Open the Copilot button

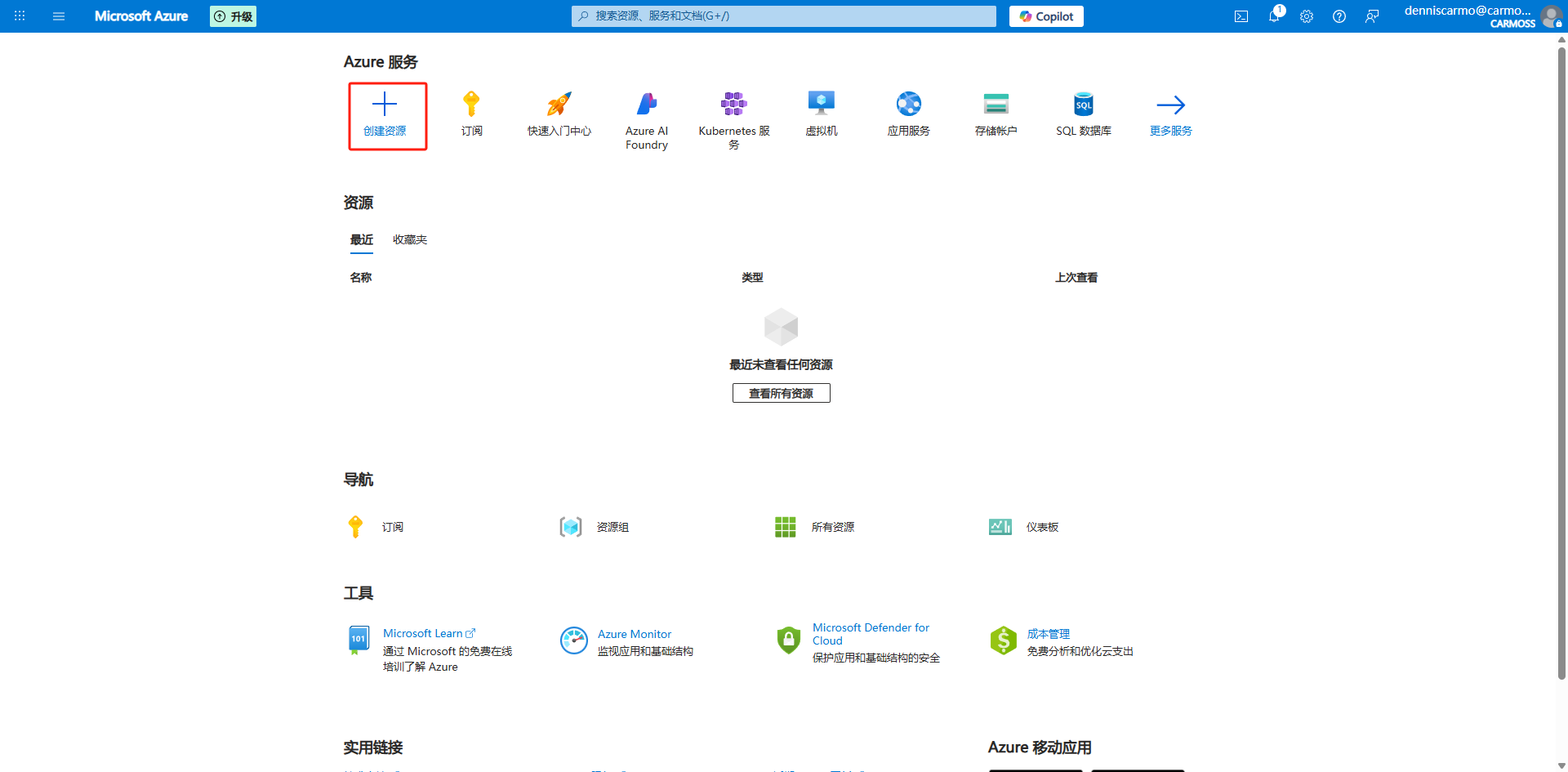click(1046, 16)
